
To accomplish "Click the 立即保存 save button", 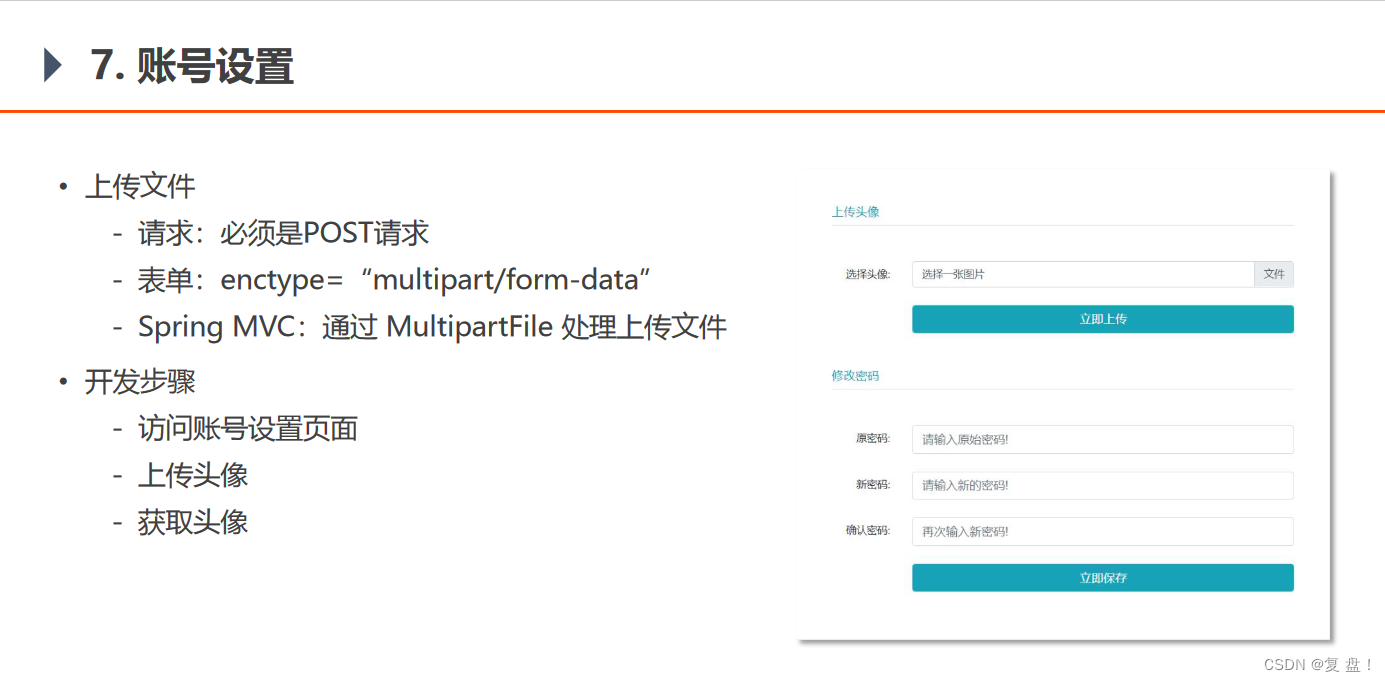I will tap(1103, 578).
